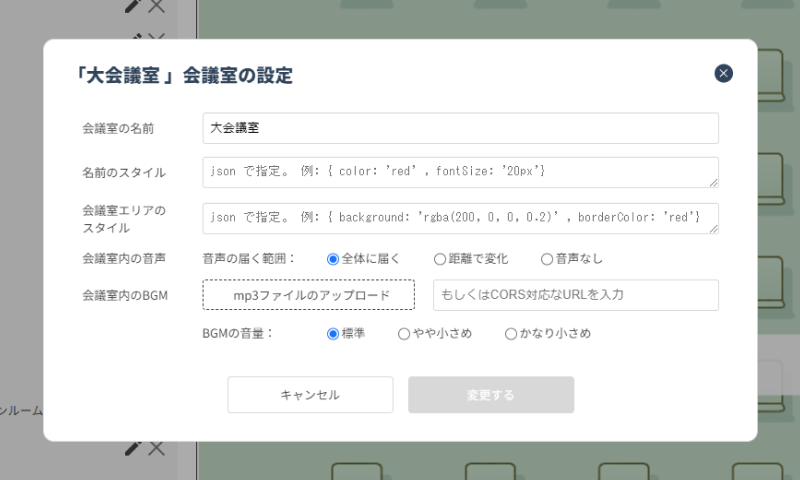Click the X delete icon at the top-left edge
The height and width of the screenshot is (480, 800).
[x=156, y=6]
